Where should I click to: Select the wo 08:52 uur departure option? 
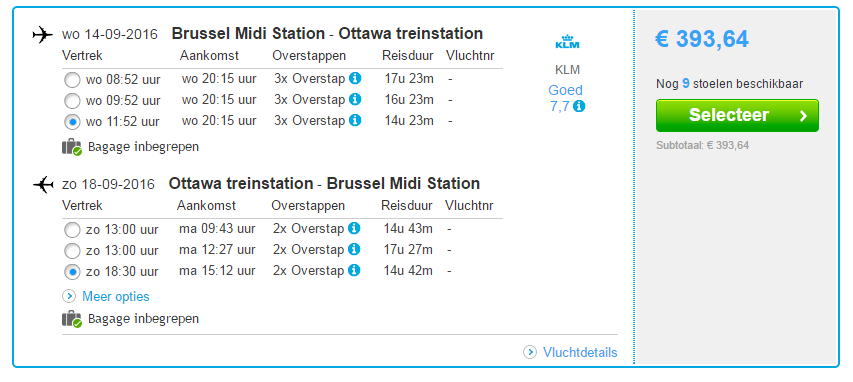72,80
